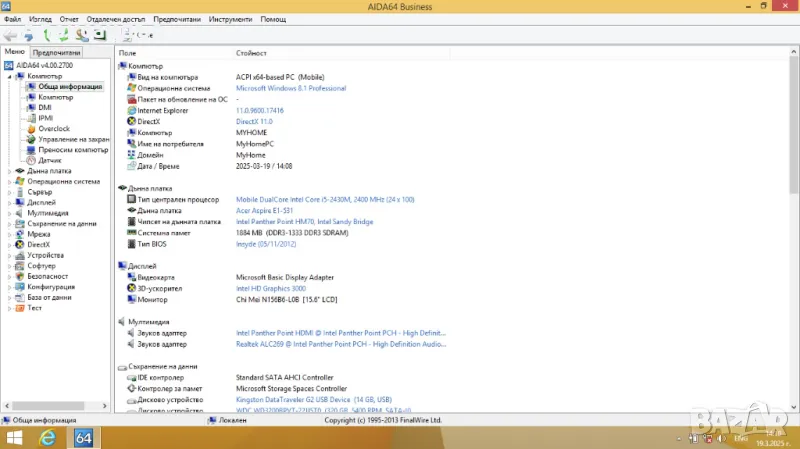Click the Microsoft Windows 8.1 Professional link
Viewport: 800px width, 449px height.
click(x=290, y=88)
